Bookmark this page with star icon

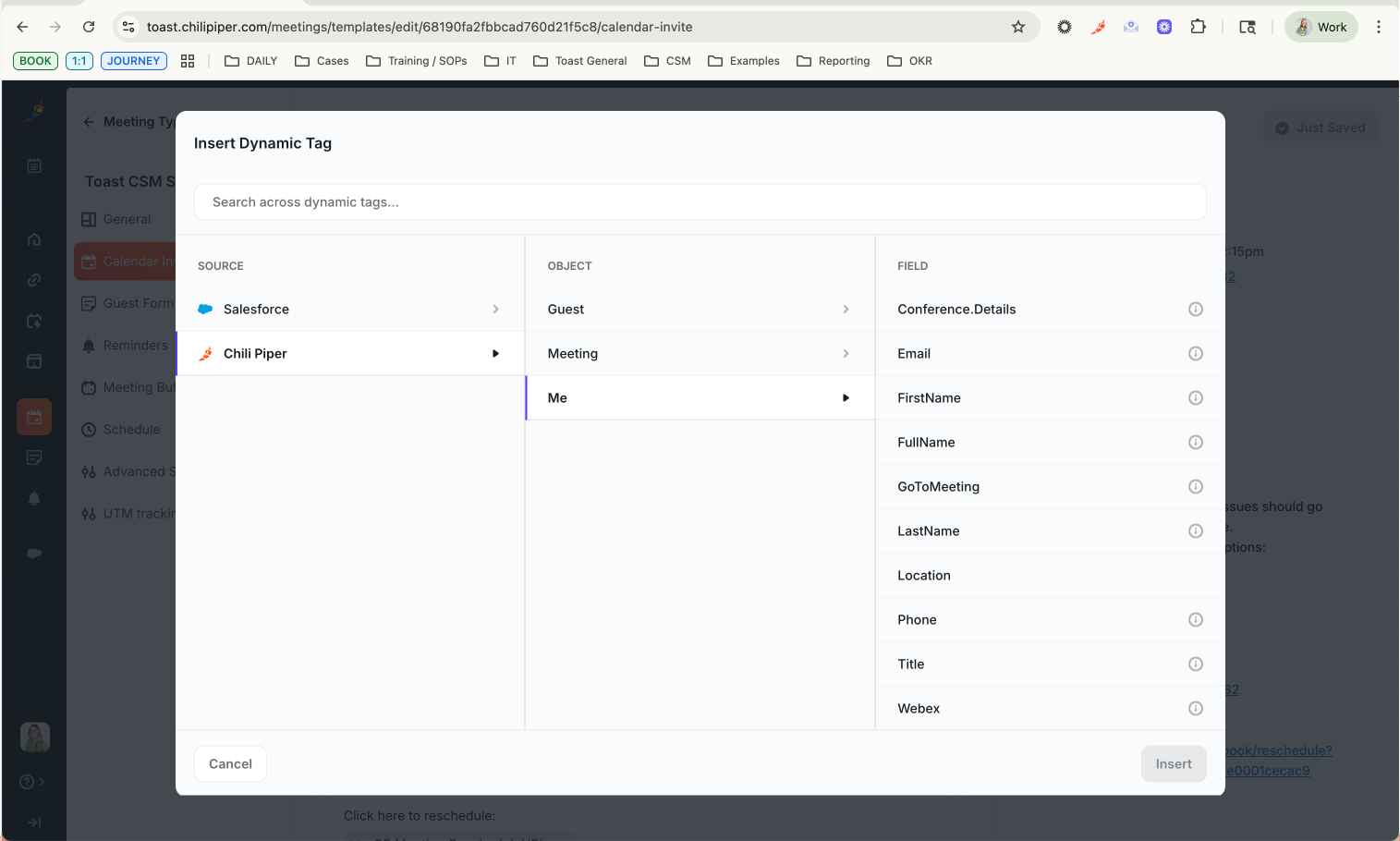tap(1018, 27)
